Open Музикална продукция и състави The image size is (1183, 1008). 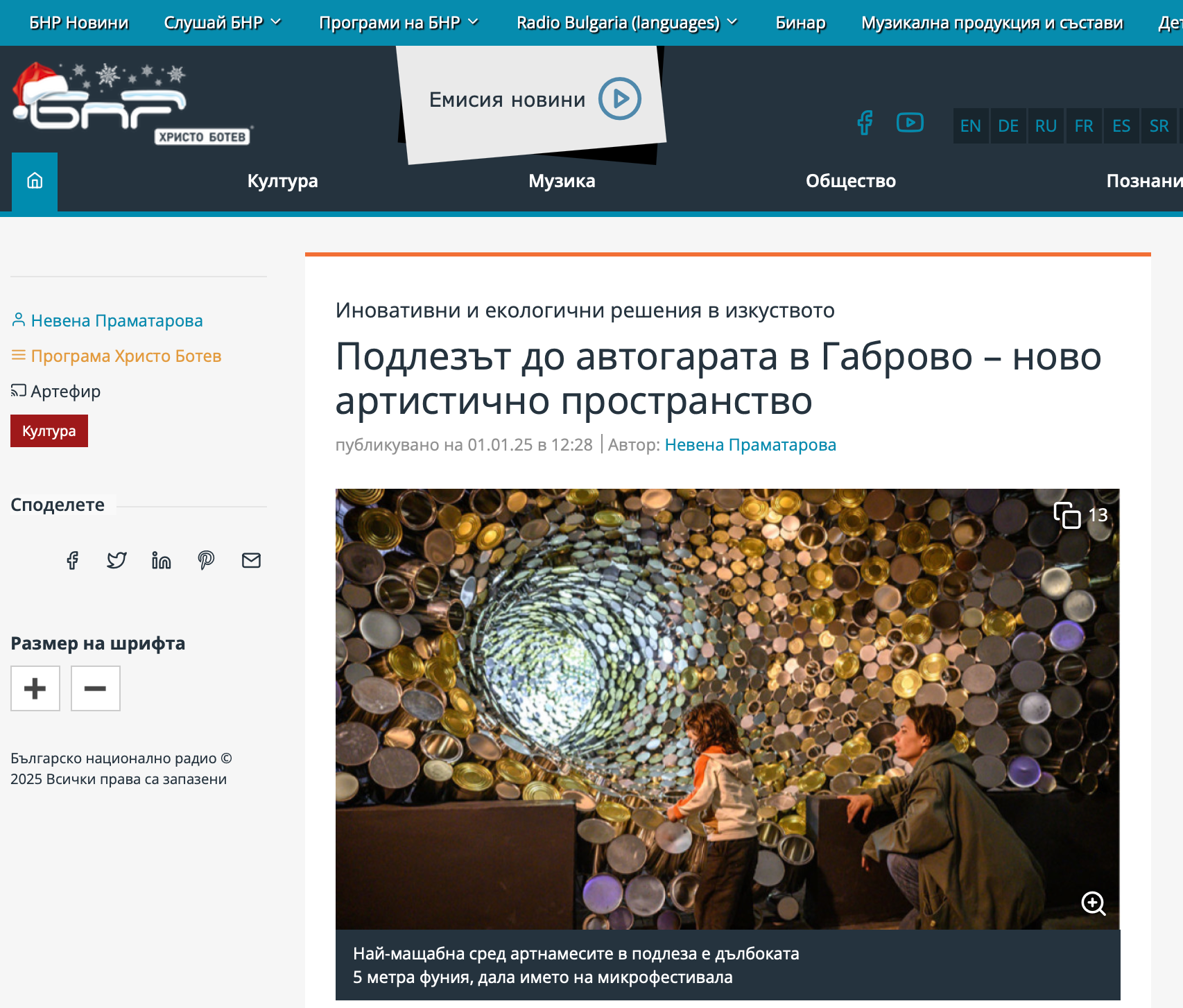tap(992, 23)
